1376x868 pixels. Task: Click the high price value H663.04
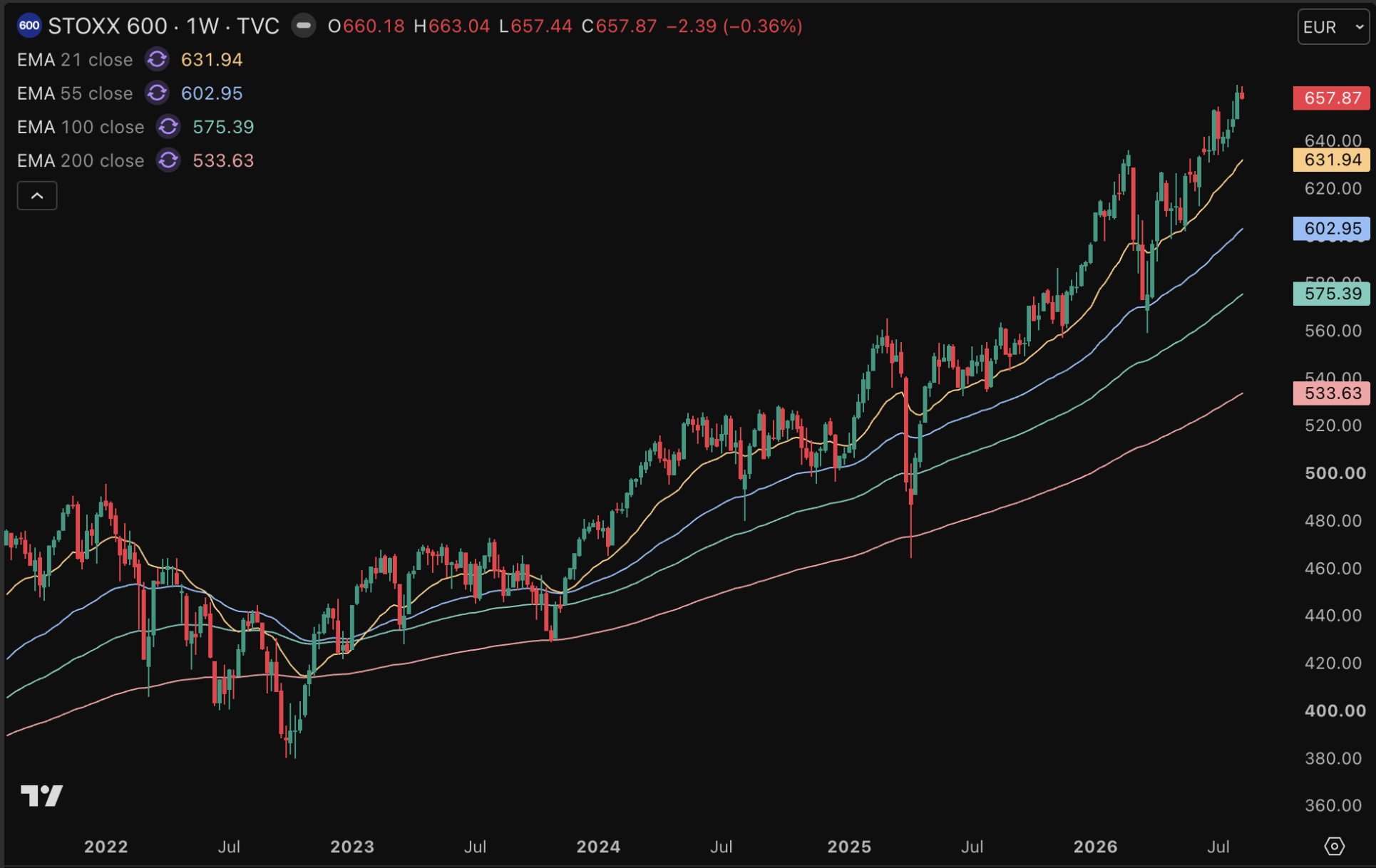[451, 26]
